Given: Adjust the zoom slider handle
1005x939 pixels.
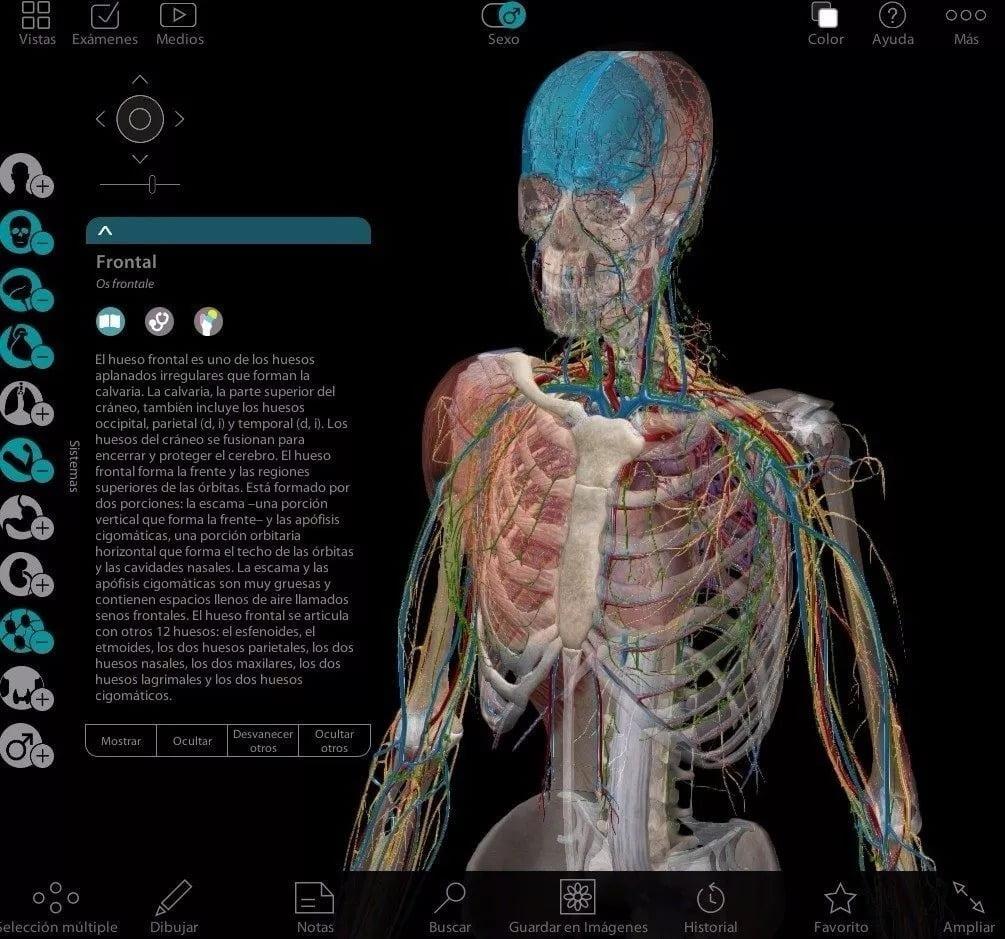Looking at the screenshot, I should pos(151,184).
